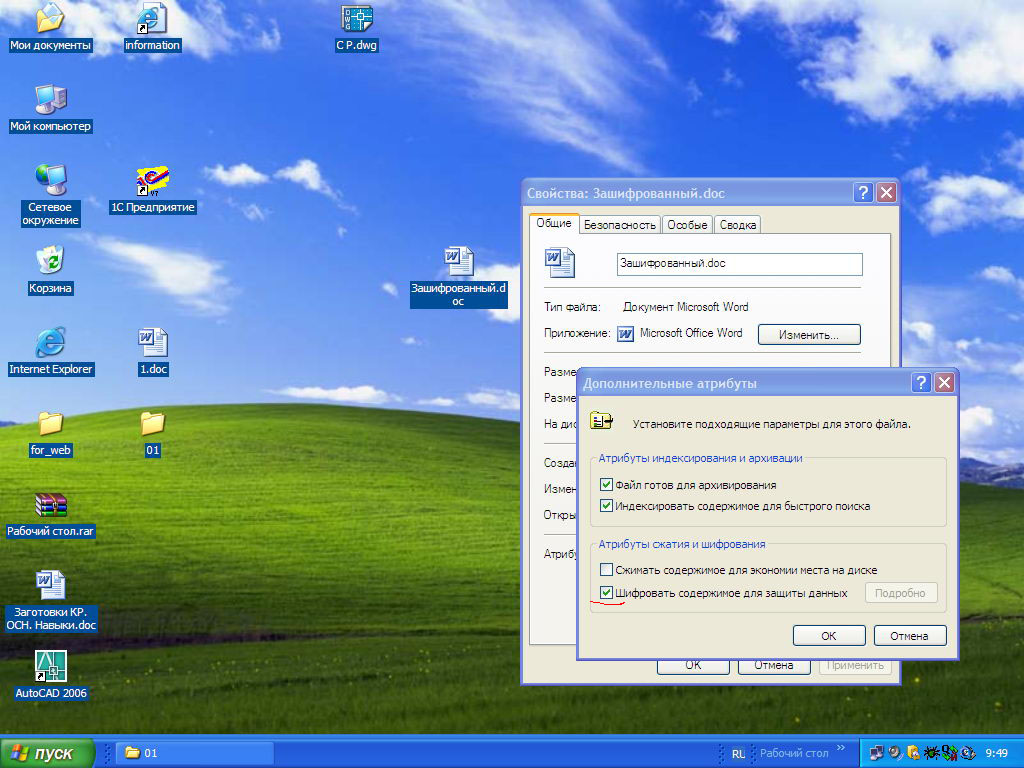This screenshot has width=1024, height=768.
Task: Click the file name field Зашифрованный.doc
Action: coord(739,264)
